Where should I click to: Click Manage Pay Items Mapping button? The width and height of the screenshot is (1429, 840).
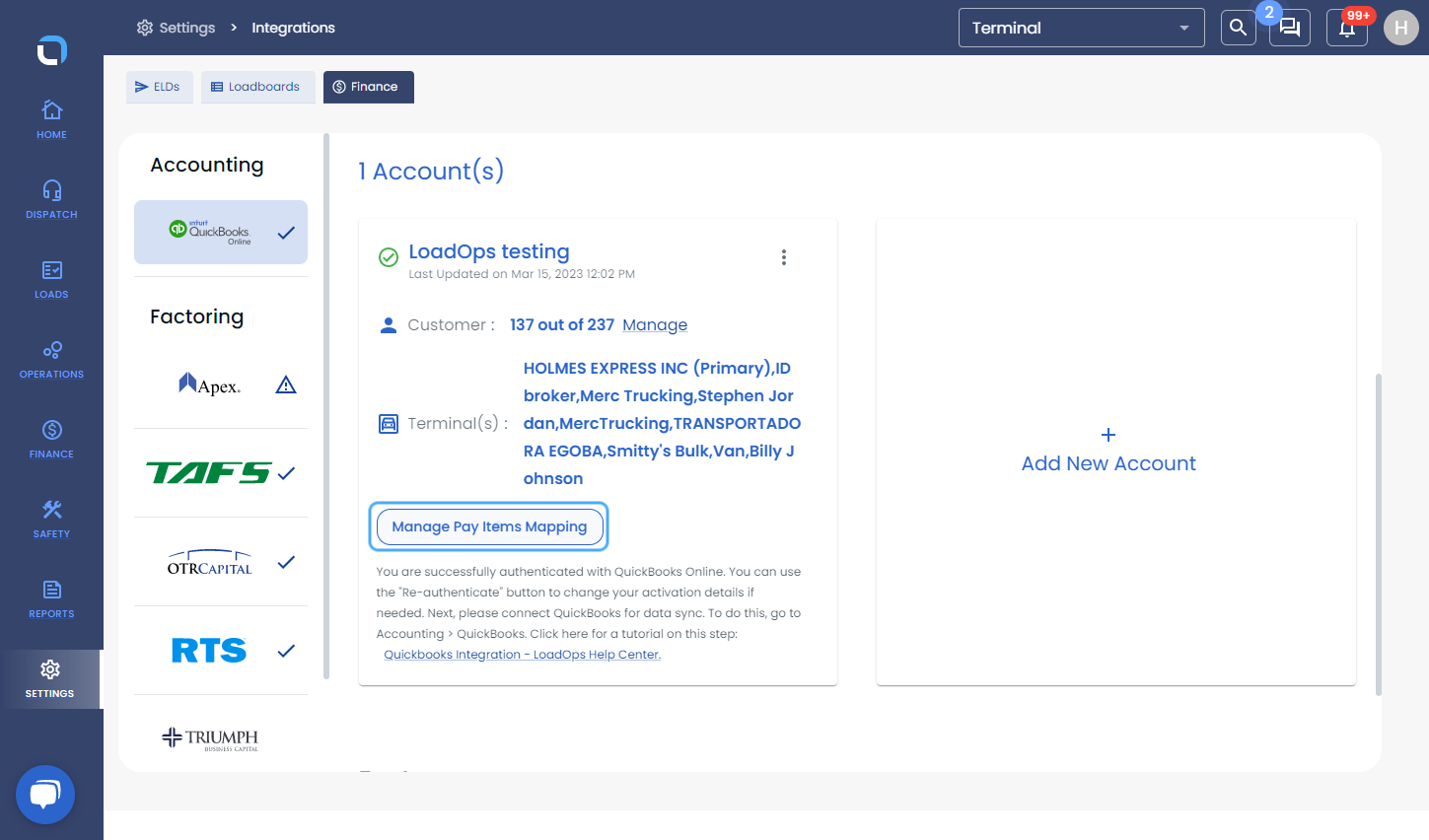489,526
